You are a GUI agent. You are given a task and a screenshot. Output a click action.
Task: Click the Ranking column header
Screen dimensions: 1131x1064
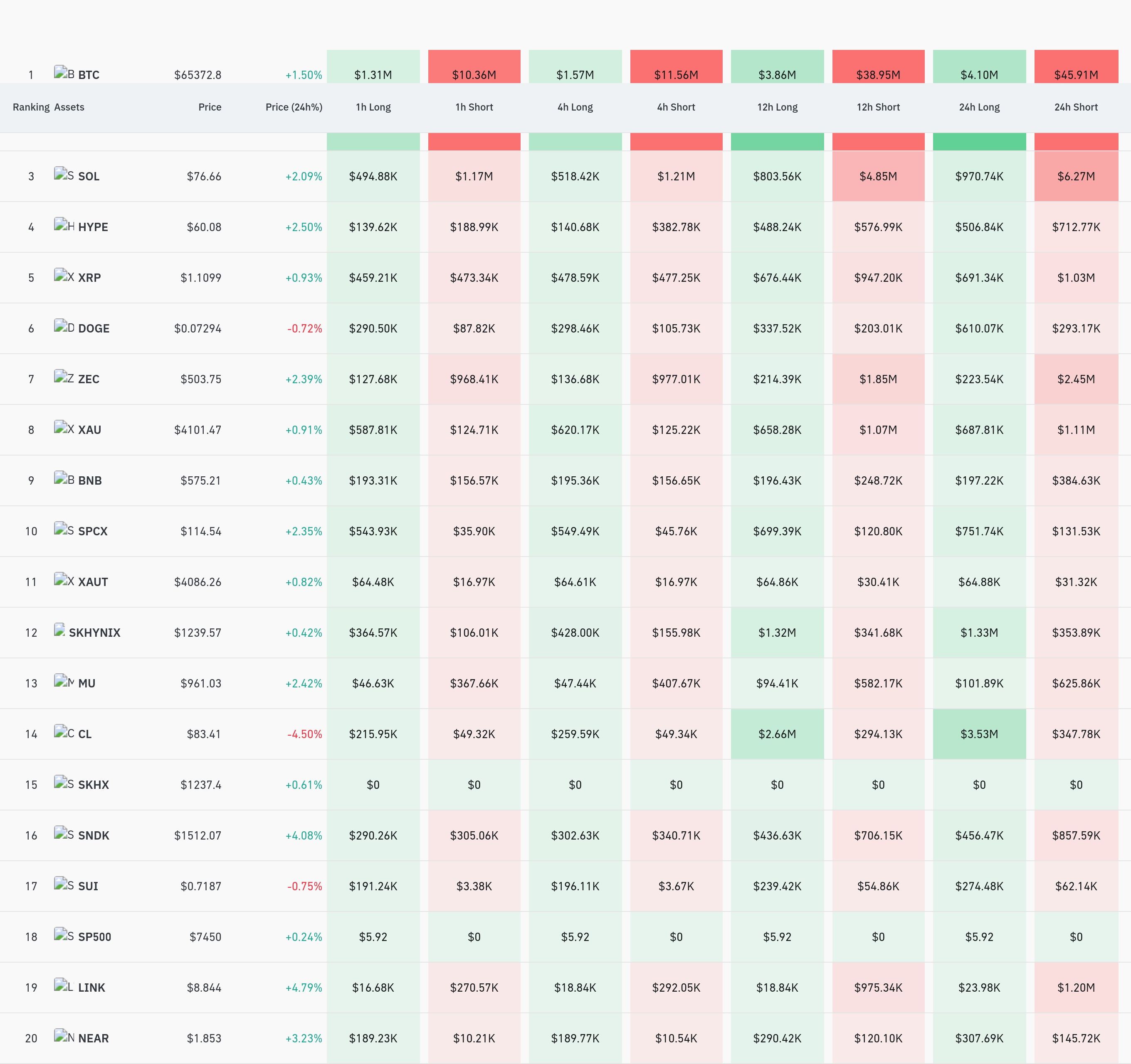(31, 107)
